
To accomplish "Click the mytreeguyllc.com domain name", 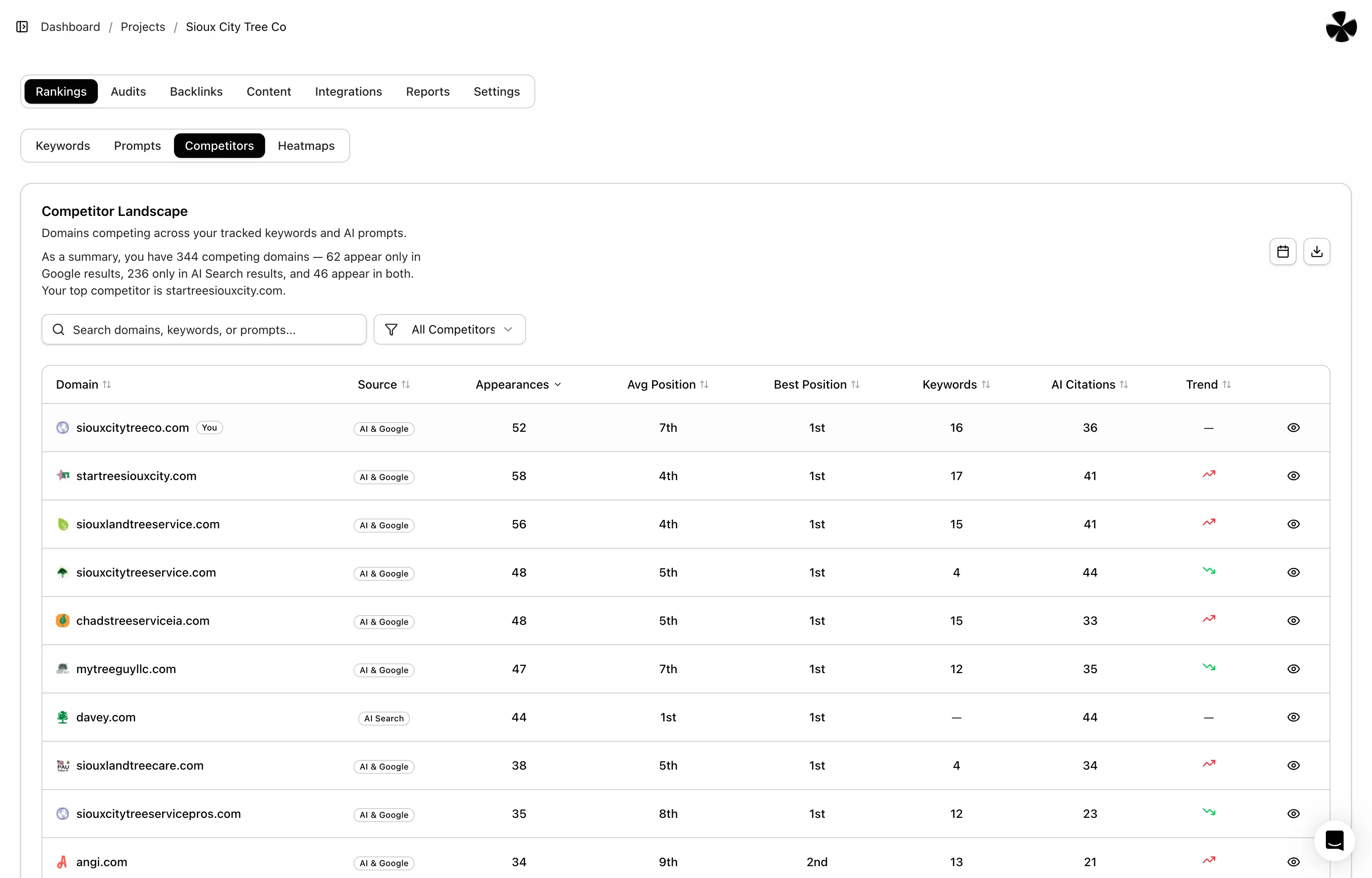I will tap(126, 669).
